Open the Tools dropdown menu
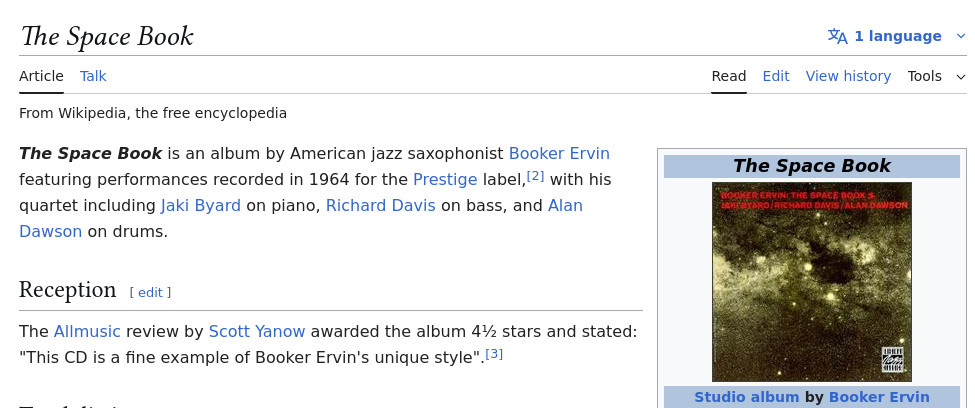Viewport: 975px width, 408px height. coord(936,76)
